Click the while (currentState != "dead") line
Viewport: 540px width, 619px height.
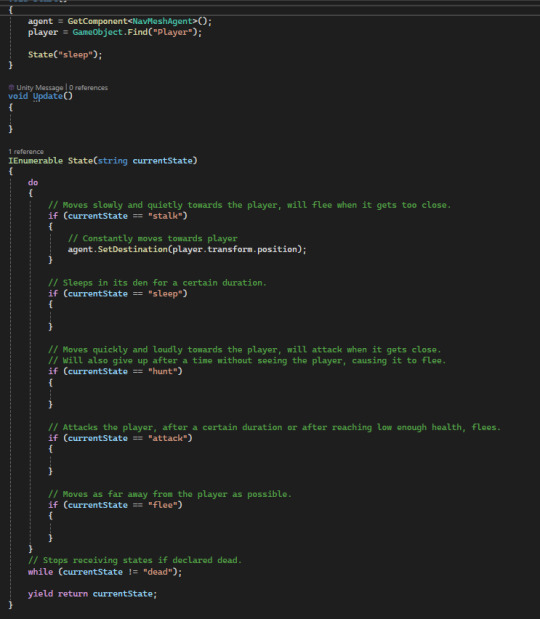point(105,572)
